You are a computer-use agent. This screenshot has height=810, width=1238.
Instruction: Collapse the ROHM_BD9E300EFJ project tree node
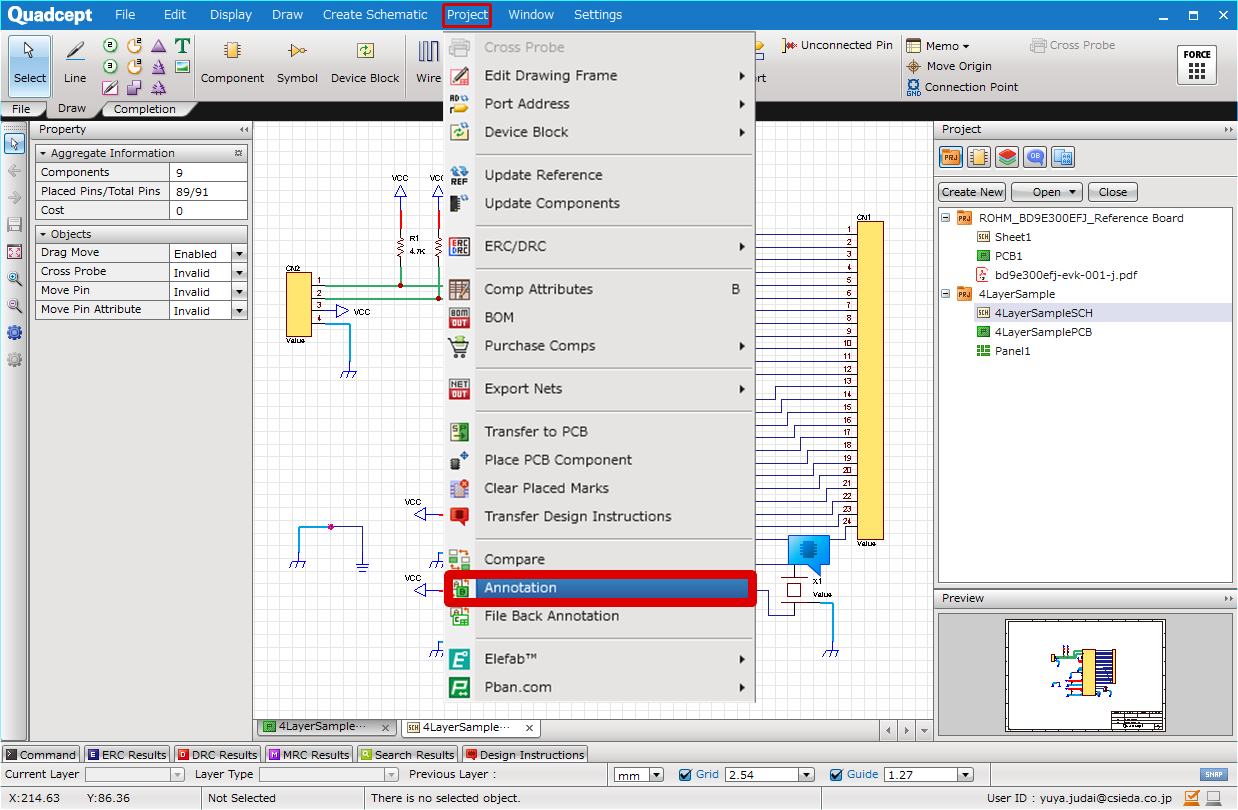point(946,218)
